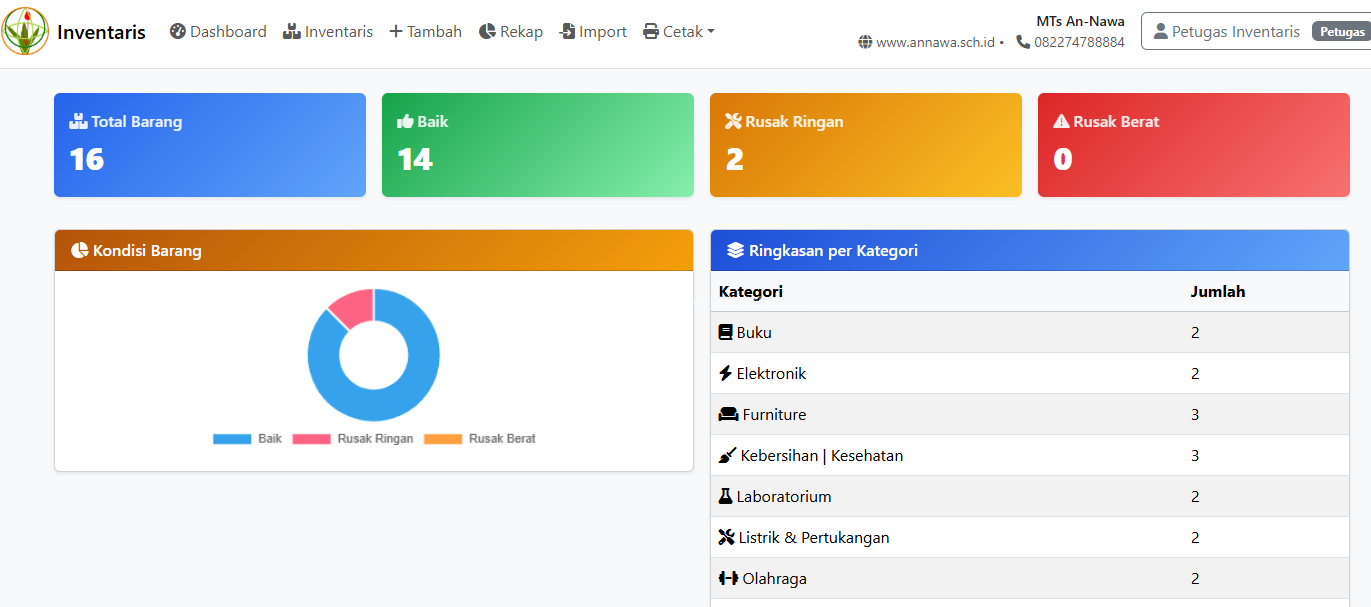1371x607 pixels.
Task: Toggle Baik legend item in chart
Action: click(x=248, y=439)
